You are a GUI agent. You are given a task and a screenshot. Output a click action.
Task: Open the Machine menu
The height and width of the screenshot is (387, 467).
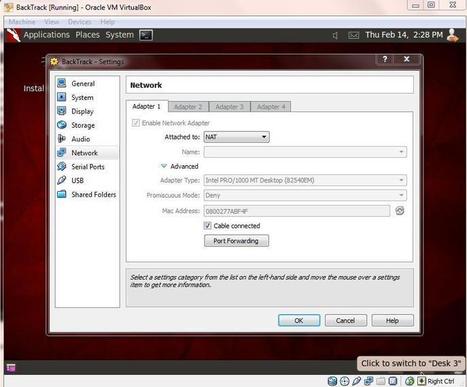pyautogui.click(x=22, y=22)
